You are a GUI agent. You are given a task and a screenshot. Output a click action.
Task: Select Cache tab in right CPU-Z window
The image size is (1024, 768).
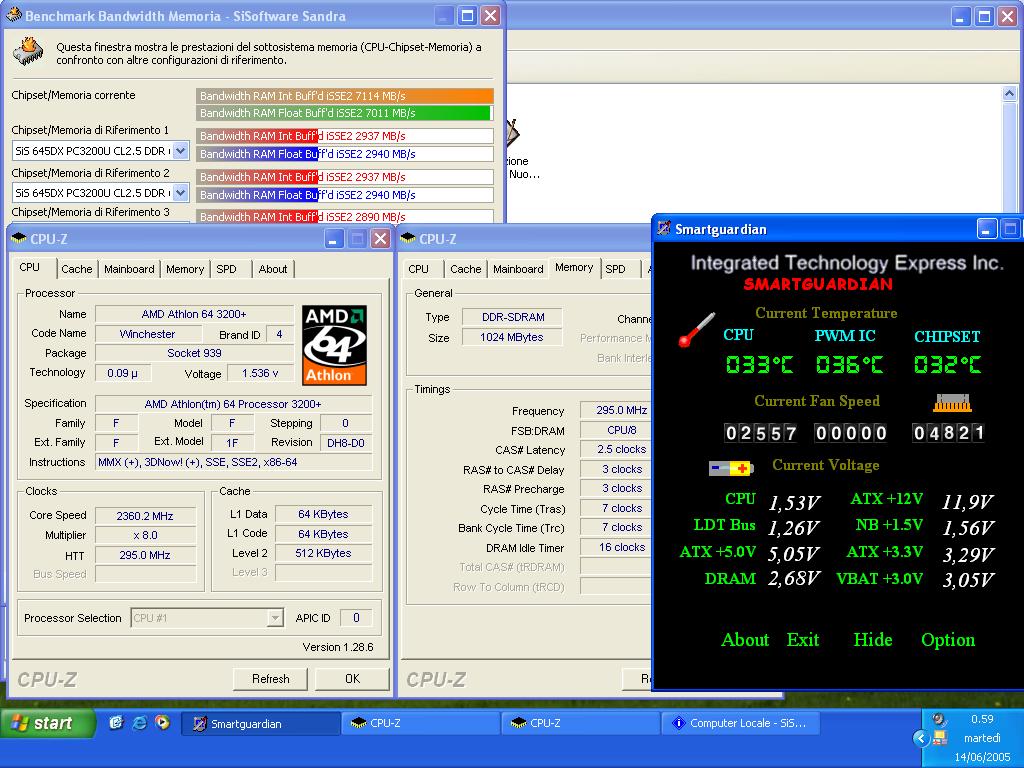(x=466, y=268)
